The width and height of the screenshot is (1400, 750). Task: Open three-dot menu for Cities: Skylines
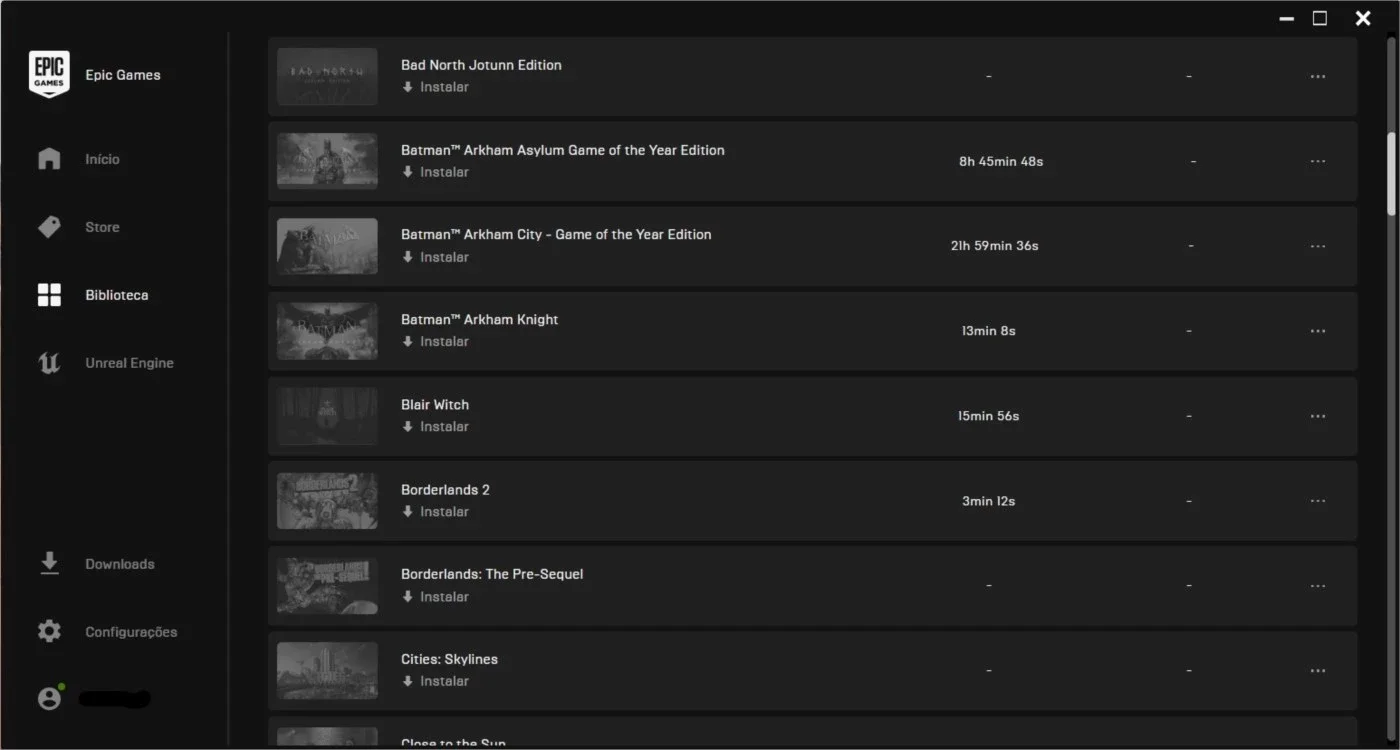1318,671
